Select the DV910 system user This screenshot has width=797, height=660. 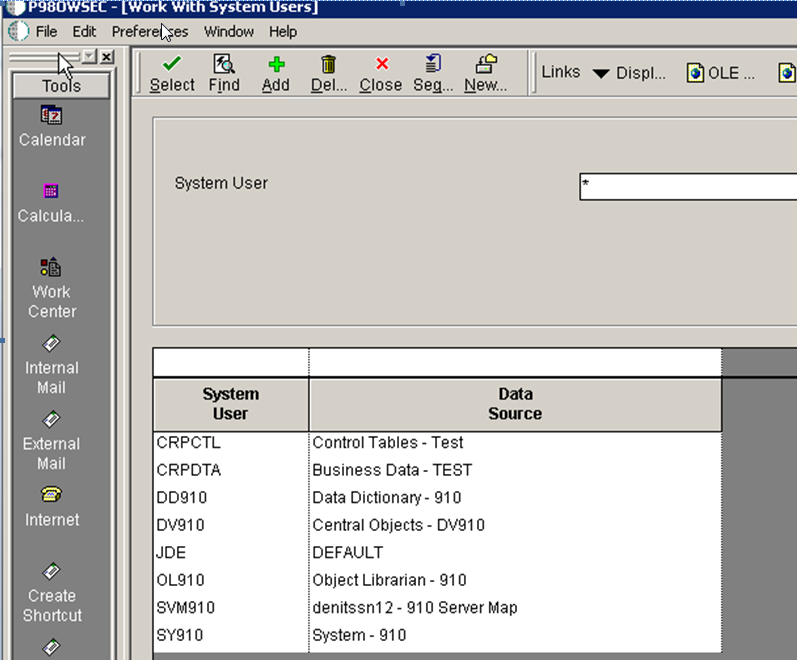tap(180, 525)
